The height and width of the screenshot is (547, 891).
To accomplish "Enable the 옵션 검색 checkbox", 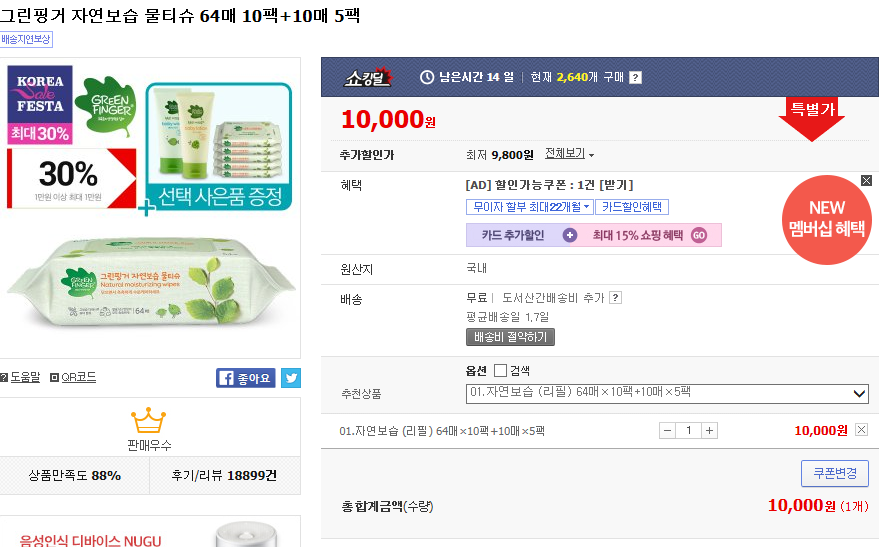I will coord(501,371).
